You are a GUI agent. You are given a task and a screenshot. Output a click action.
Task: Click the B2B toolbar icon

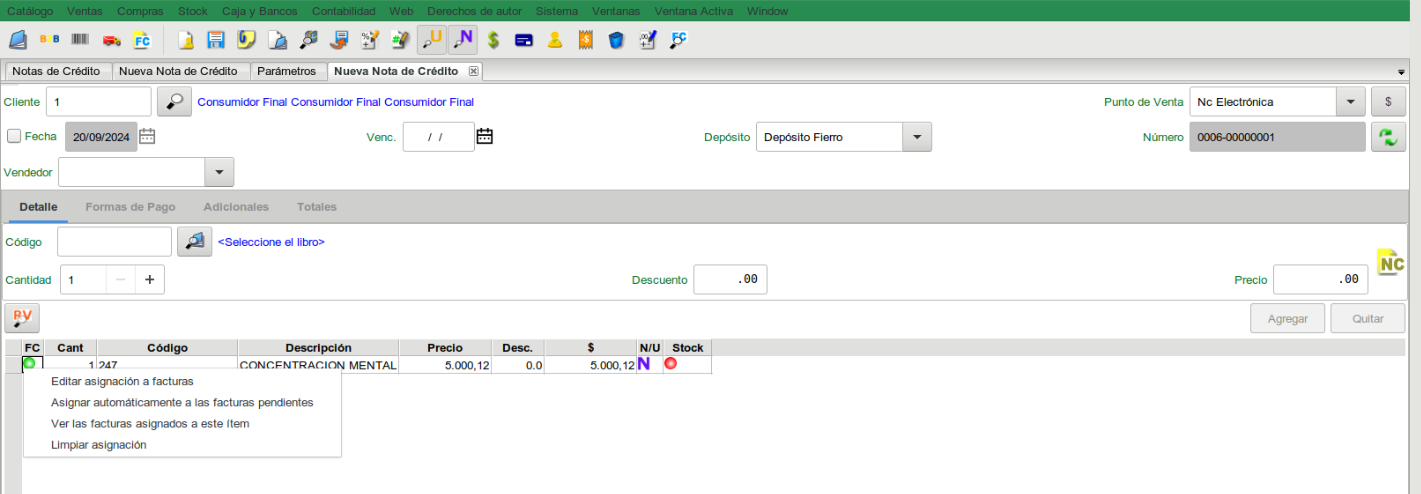coord(49,40)
